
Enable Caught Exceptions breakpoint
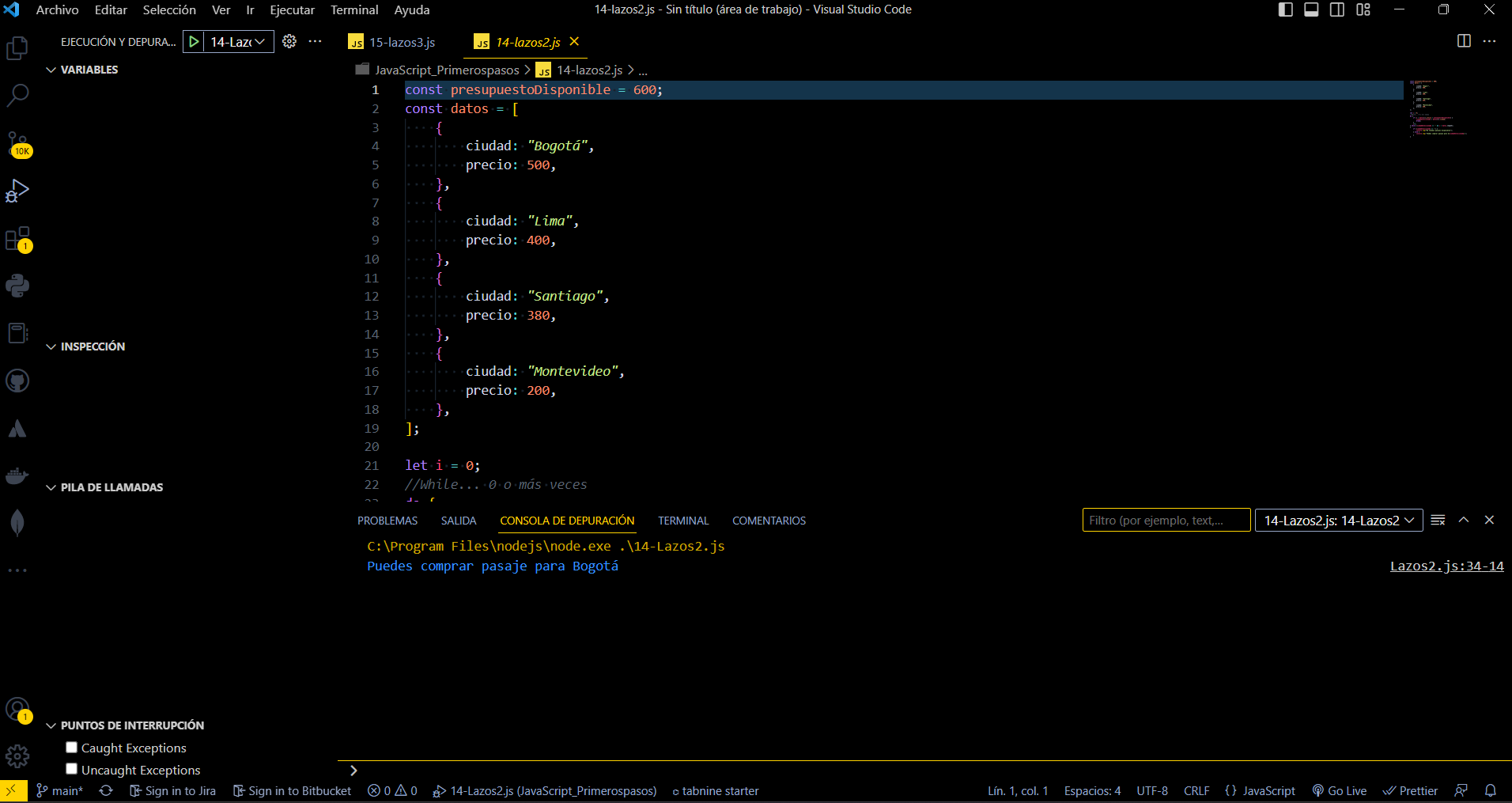tap(71, 747)
